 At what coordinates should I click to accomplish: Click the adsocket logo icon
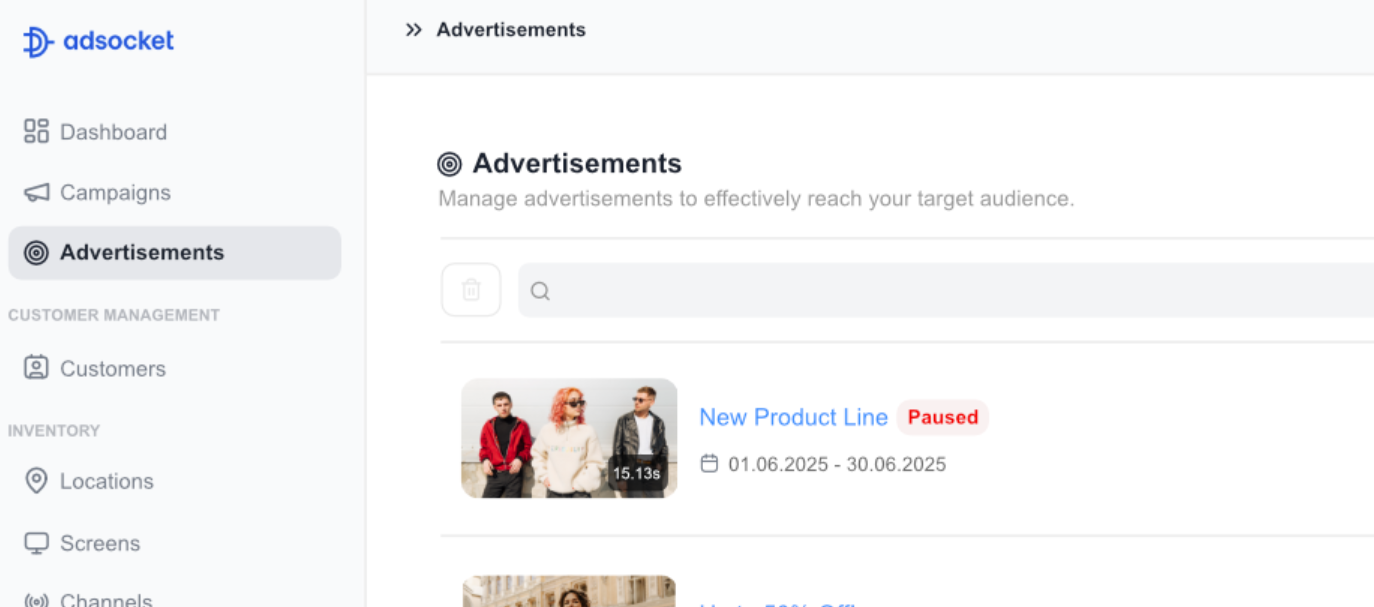click(x=37, y=42)
